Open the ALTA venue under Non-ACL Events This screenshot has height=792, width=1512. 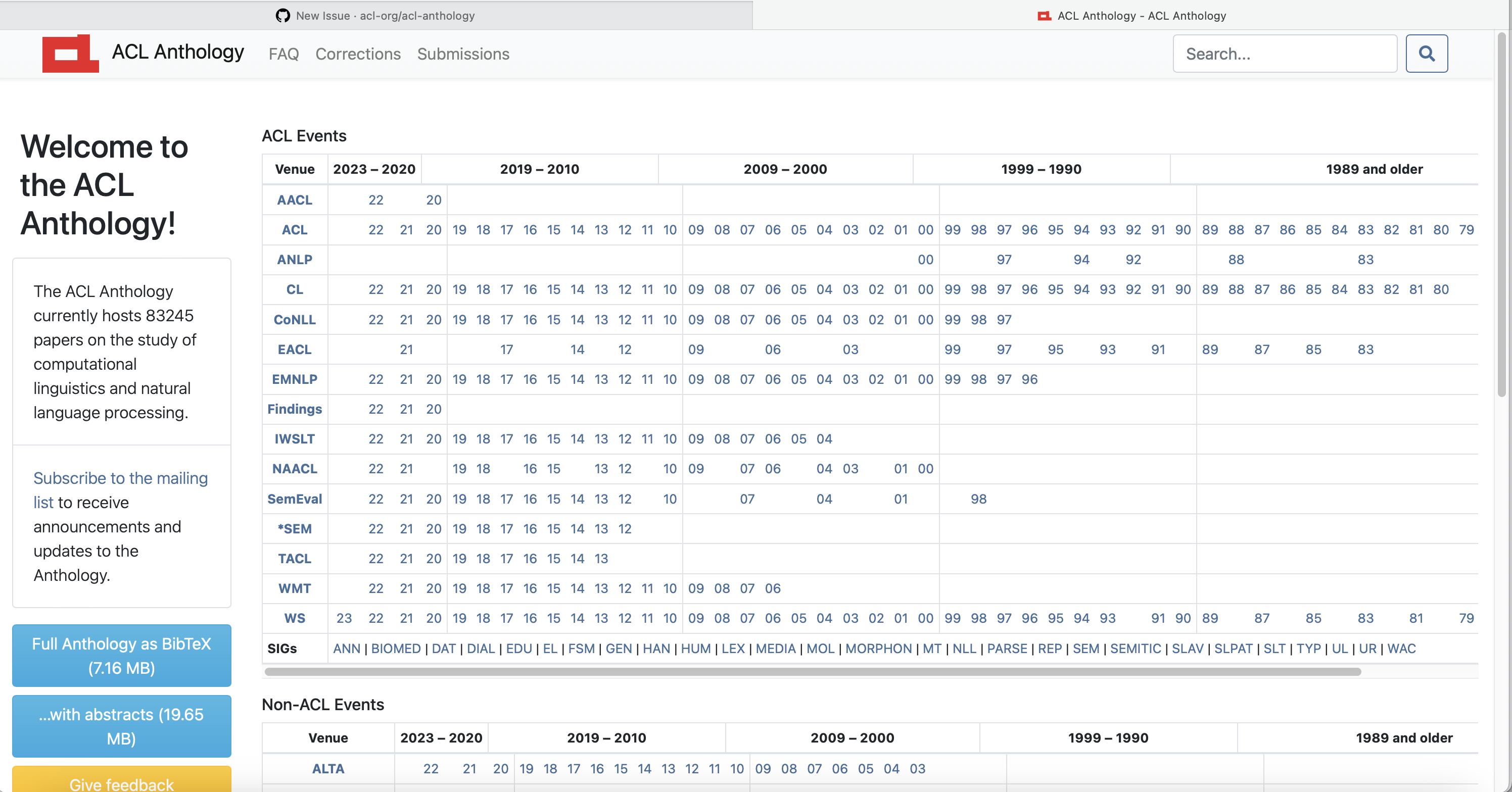tap(328, 769)
